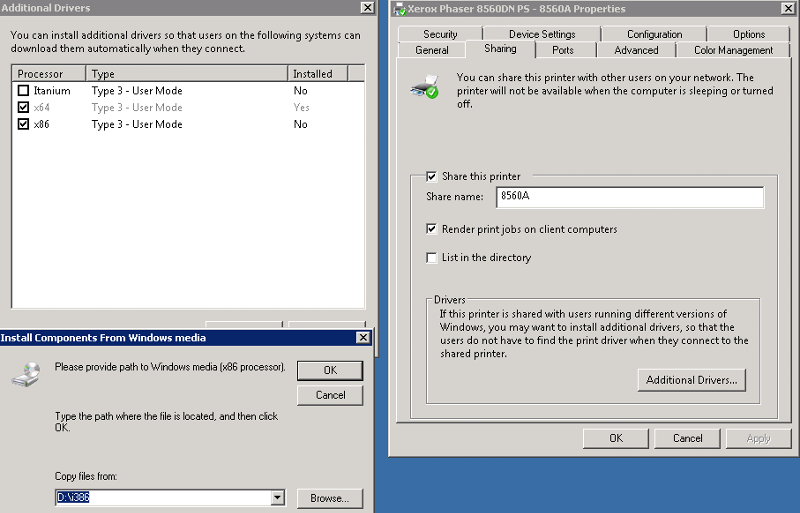The height and width of the screenshot is (513, 800).
Task: Click Cancel in Install Components dialog
Action: (330, 395)
